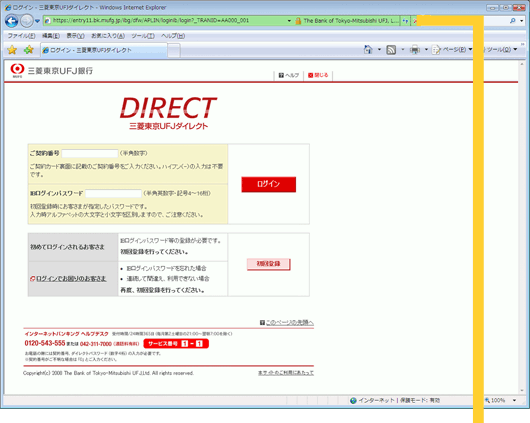The width and height of the screenshot is (530, 423).
Task: Click the 100% zoom level control
Action: [495, 400]
